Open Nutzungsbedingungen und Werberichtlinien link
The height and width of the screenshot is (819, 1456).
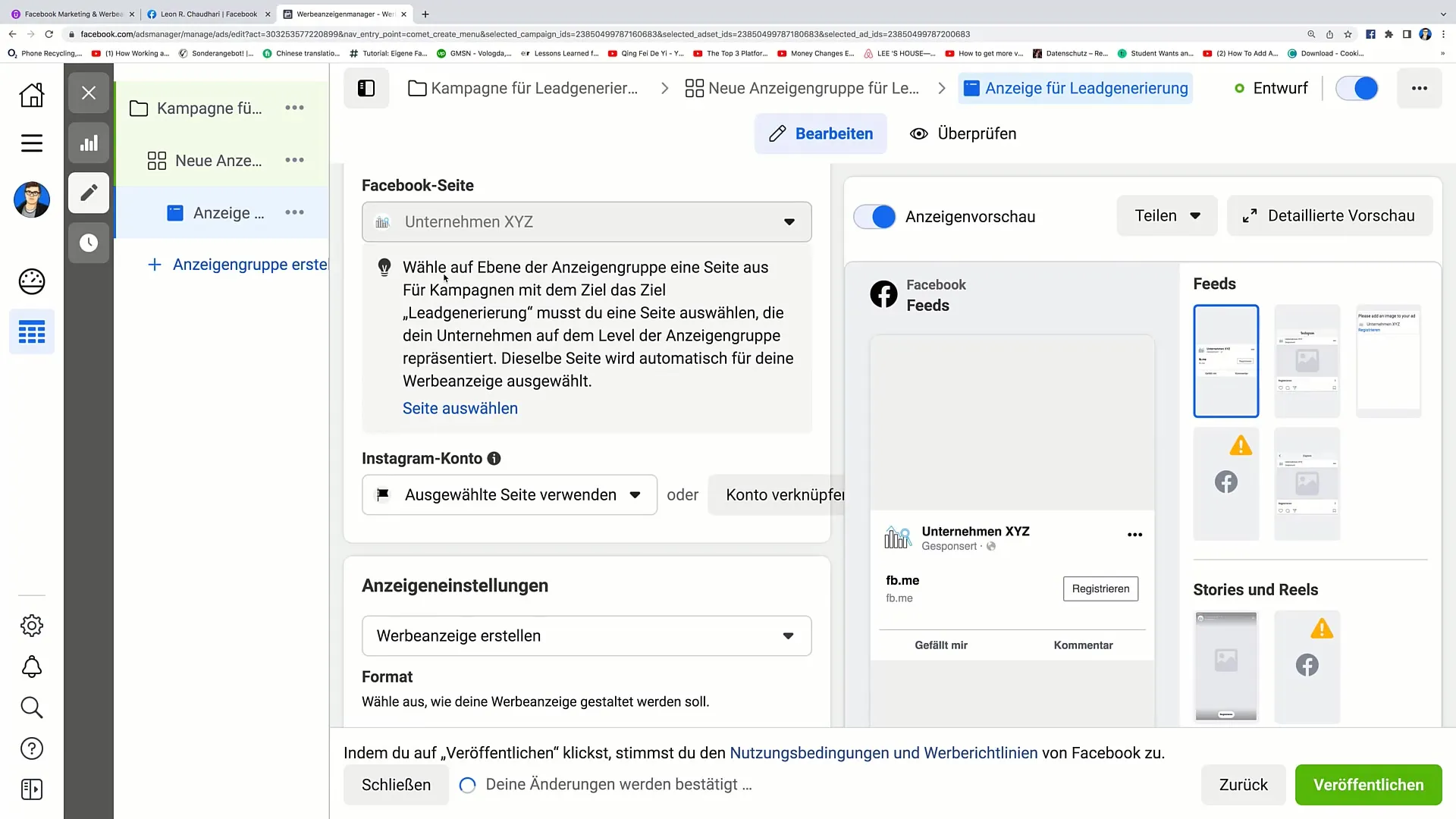[883, 753]
